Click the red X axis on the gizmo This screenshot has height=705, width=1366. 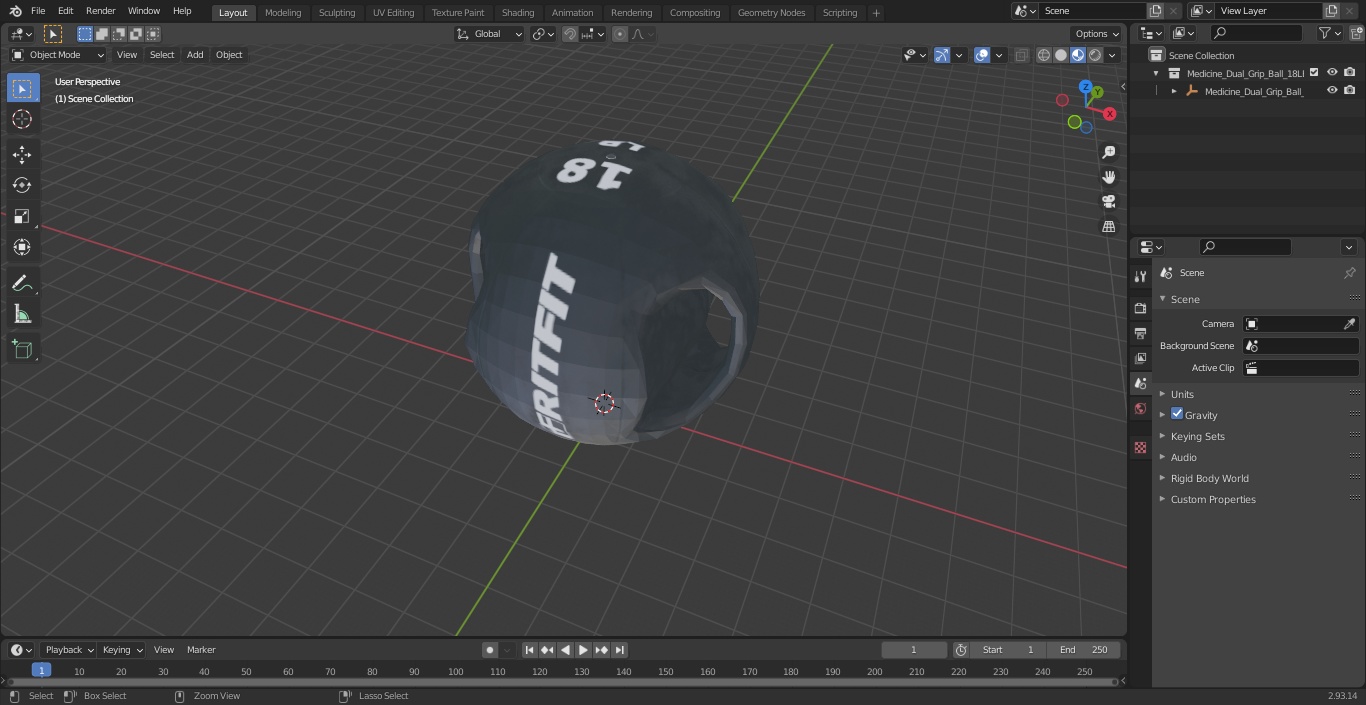1109,114
